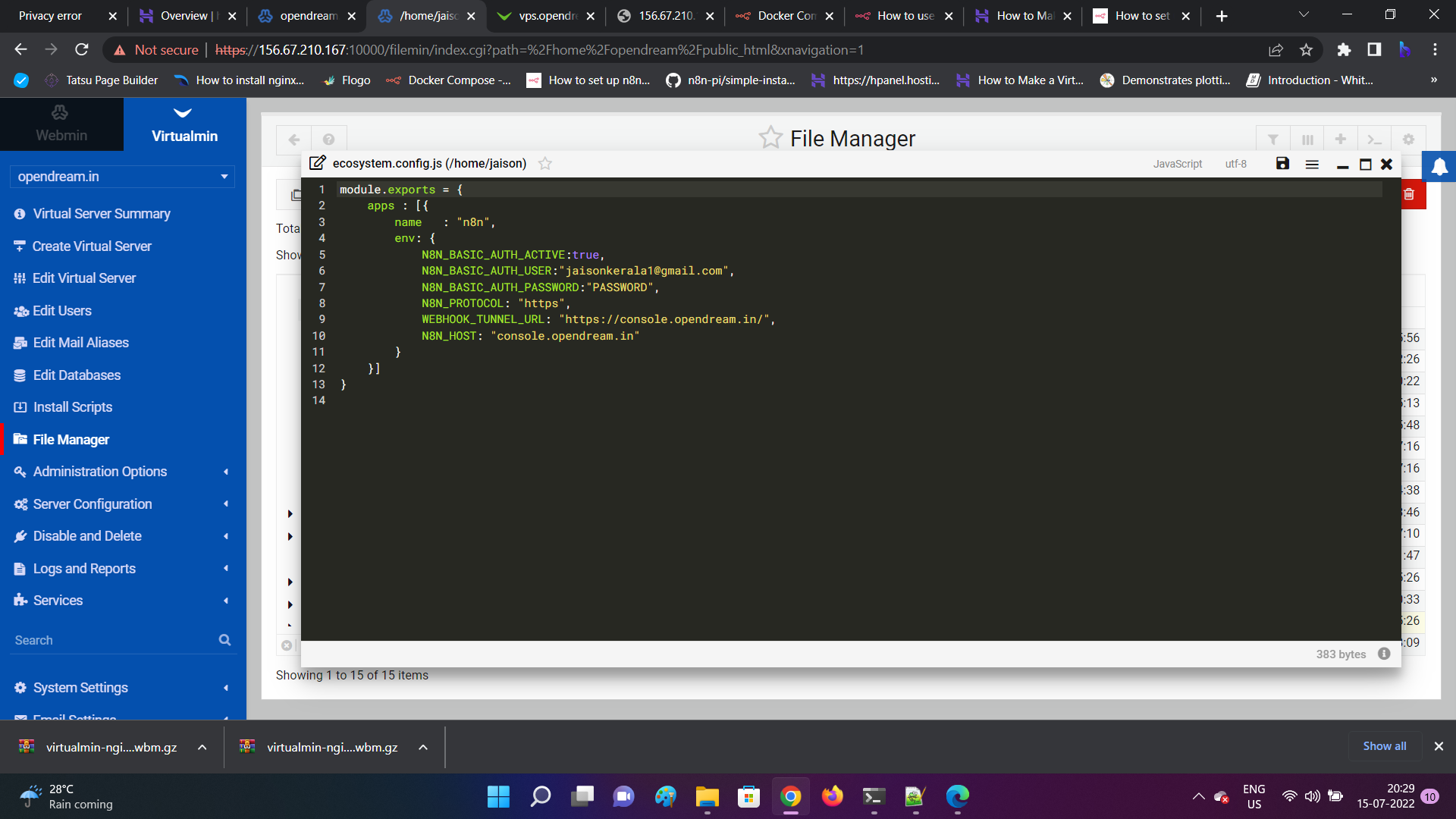The height and width of the screenshot is (819, 1456).
Task: Click the notifications bell icon
Action: coord(1439,168)
